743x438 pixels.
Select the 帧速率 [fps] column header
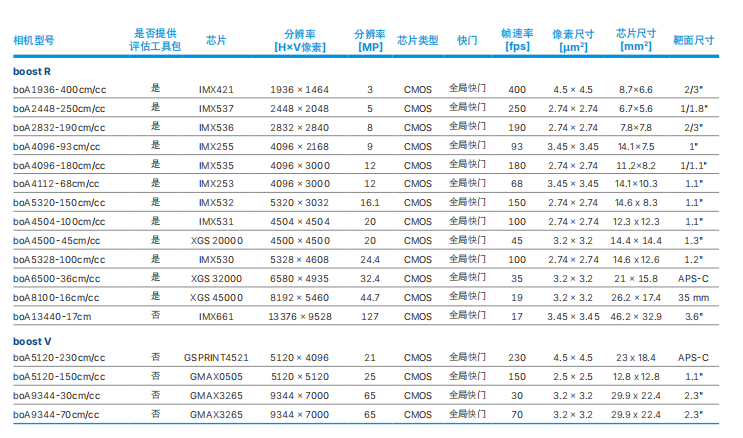(516, 40)
